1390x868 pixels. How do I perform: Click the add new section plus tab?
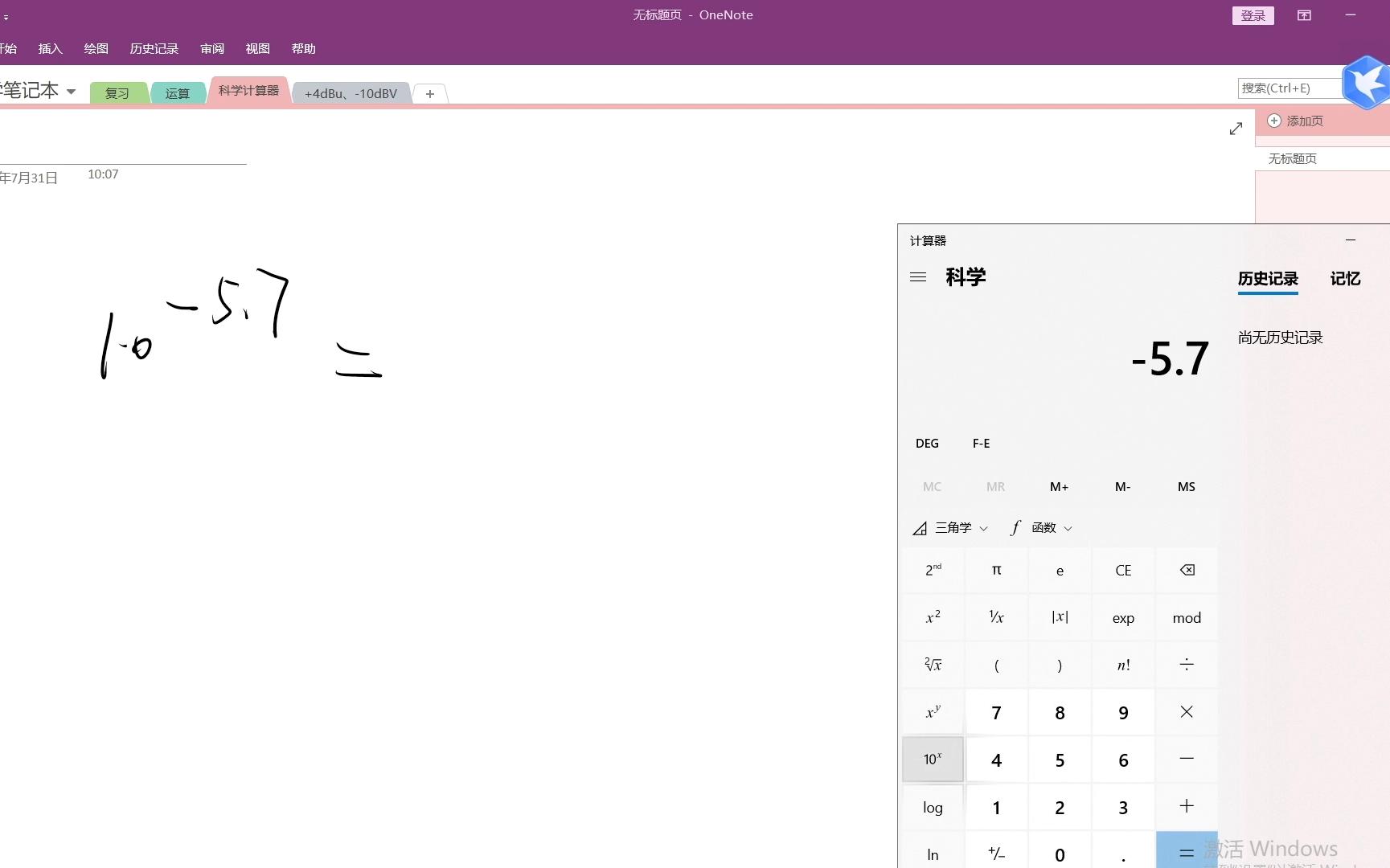[430, 94]
